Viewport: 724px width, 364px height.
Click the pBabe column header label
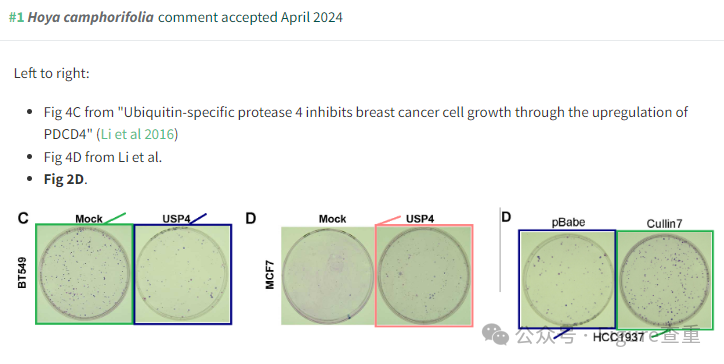click(568, 223)
